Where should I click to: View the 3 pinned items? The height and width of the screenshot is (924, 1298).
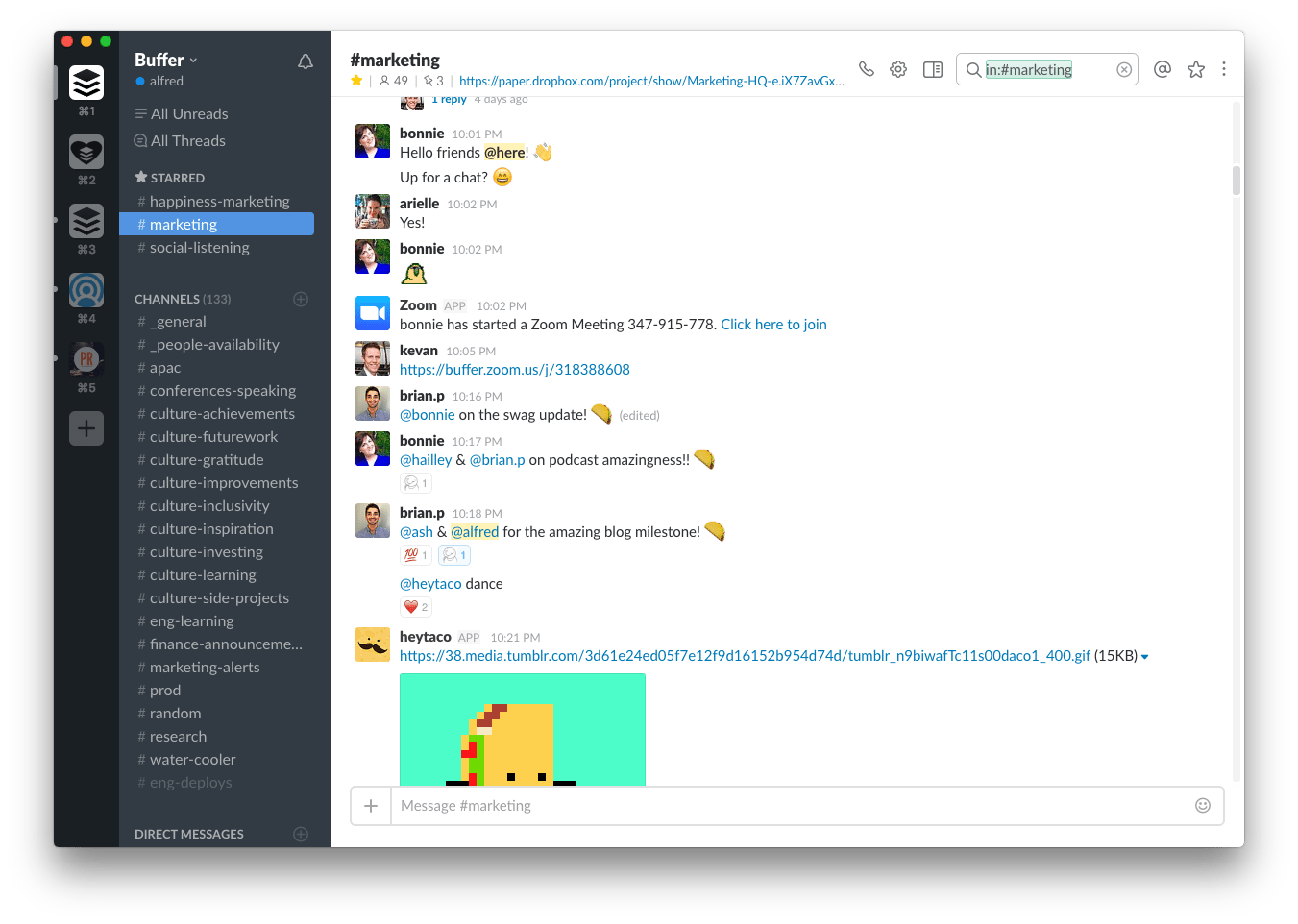click(434, 81)
